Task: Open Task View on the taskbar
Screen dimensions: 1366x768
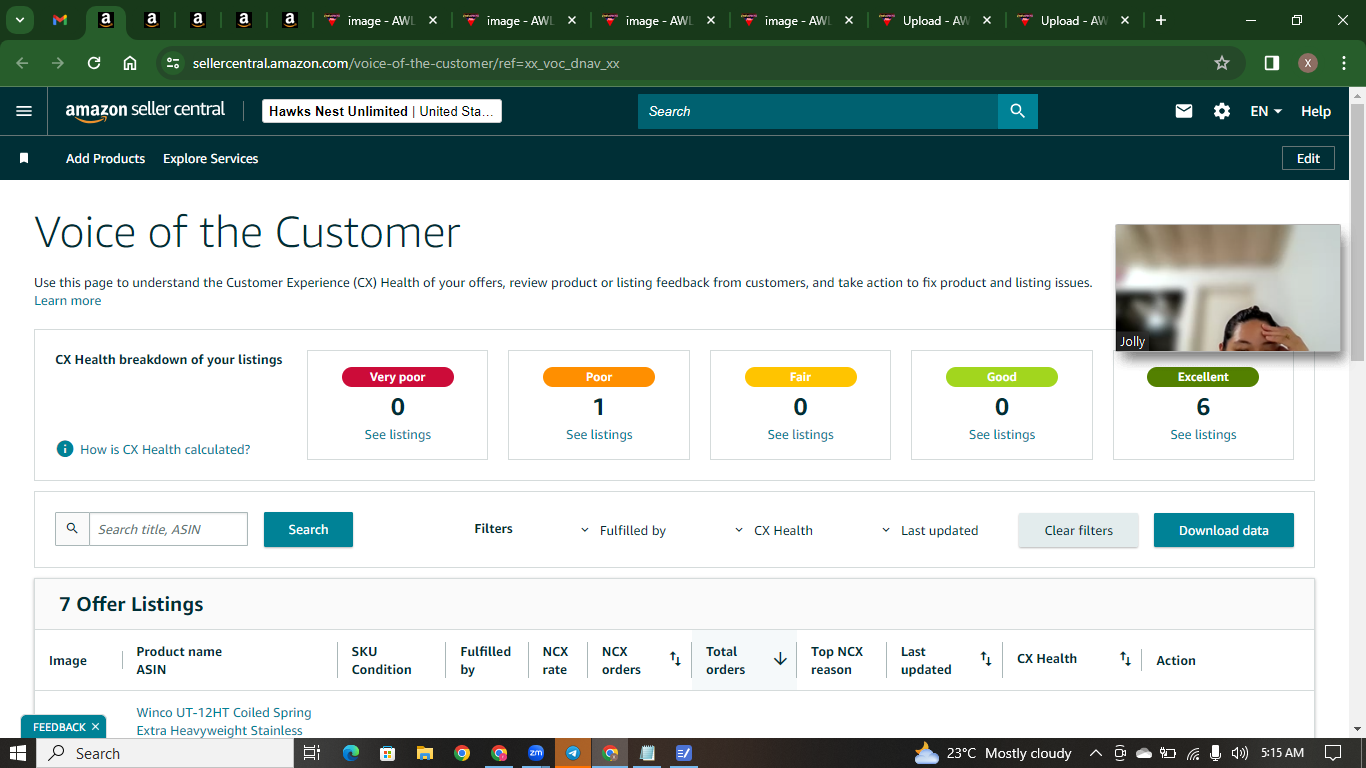Action: click(312, 753)
